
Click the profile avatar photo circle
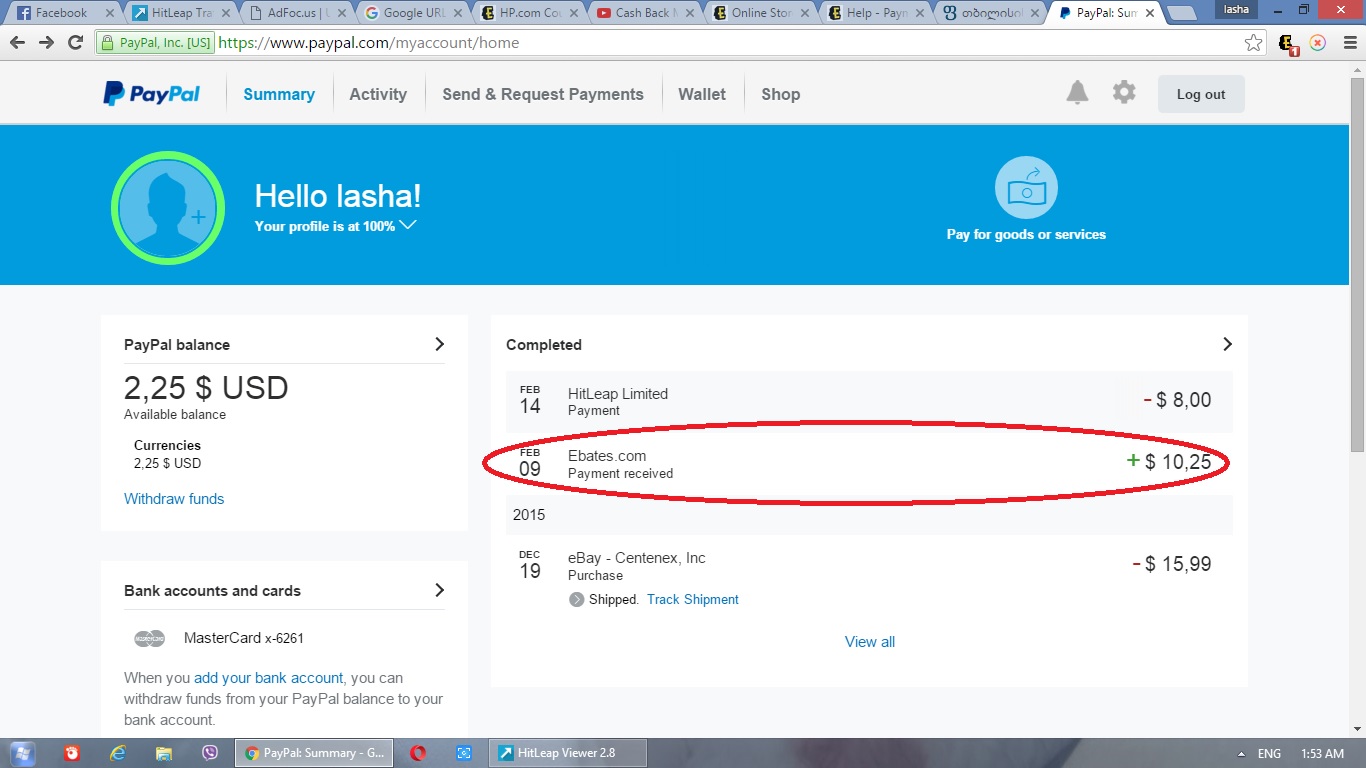click(168, 208)
